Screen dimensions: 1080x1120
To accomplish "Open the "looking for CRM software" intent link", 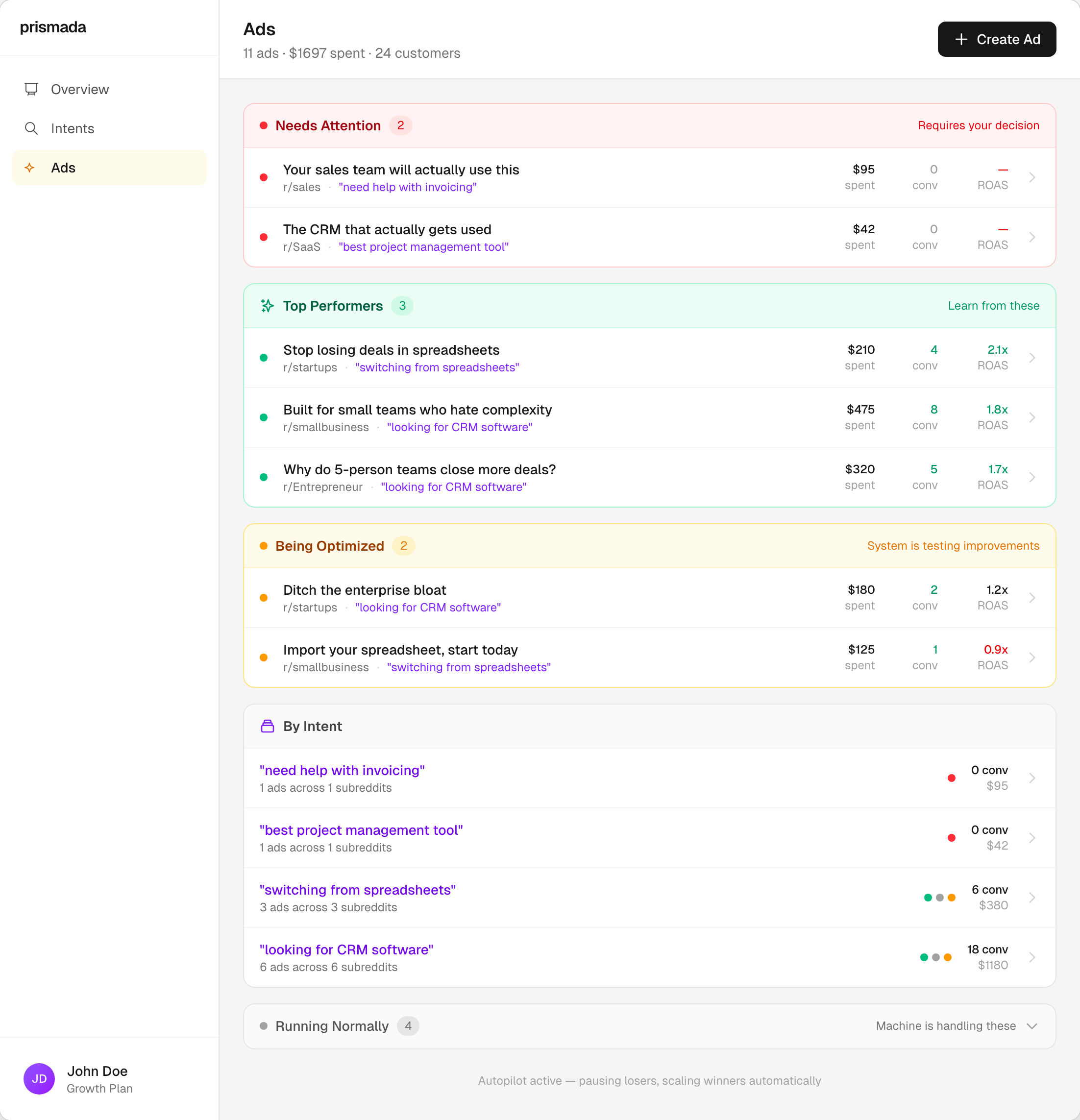I will 346,949.
